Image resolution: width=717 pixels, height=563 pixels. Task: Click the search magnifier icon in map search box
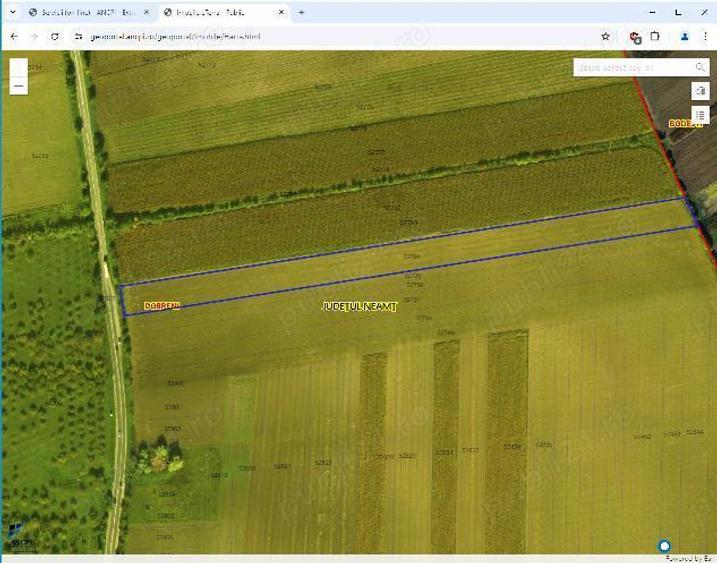pyautogui.click(x=700, y=67)
